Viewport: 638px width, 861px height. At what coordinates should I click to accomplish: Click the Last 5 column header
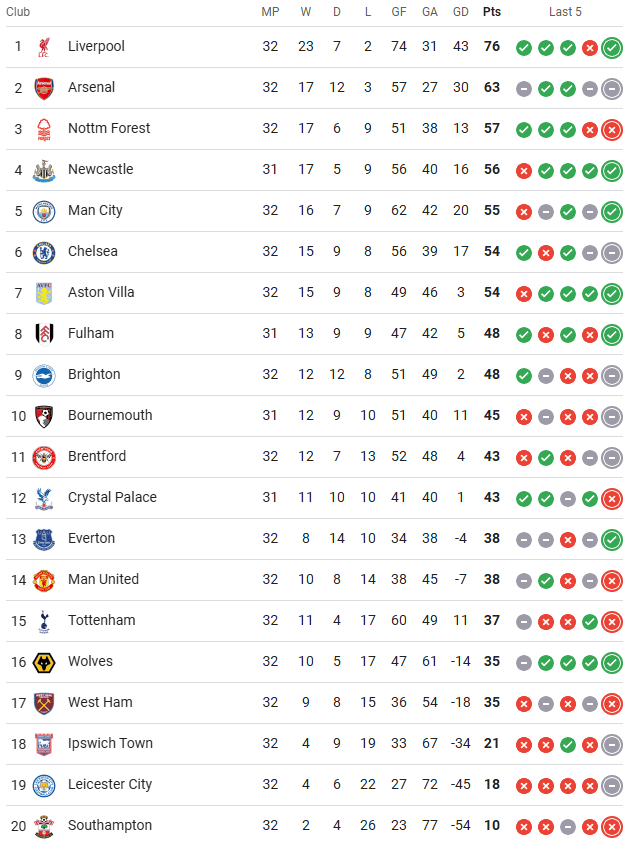[x=565, y=12]
